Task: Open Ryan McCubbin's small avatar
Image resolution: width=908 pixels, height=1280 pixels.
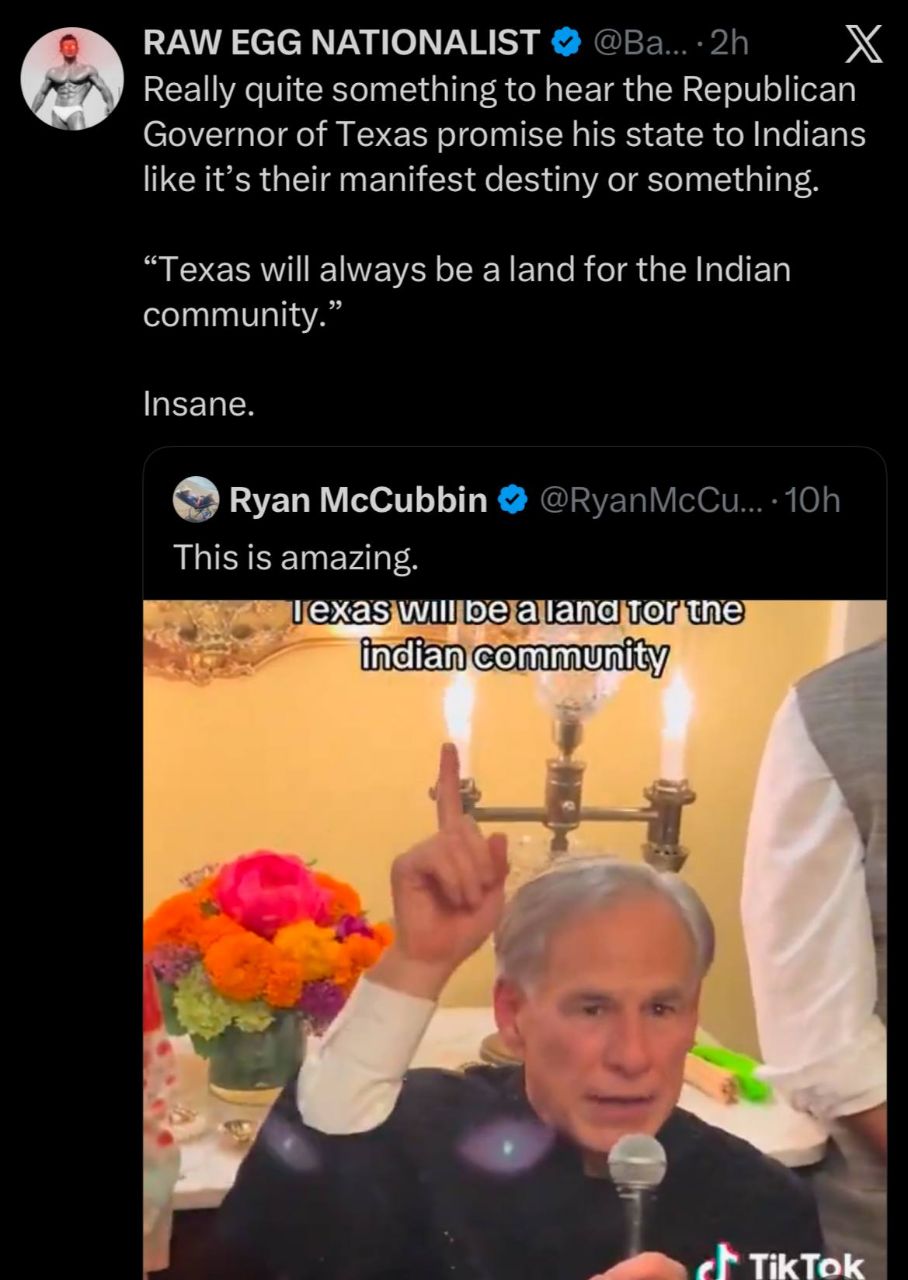Action: click(196, 499)
